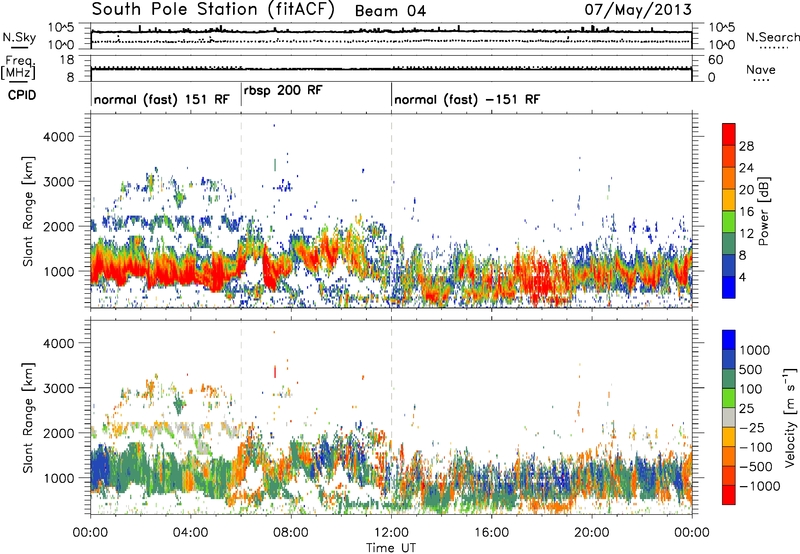Click the 'CPID' label
The height and width of the screenshot is (554, 800).
22,95
